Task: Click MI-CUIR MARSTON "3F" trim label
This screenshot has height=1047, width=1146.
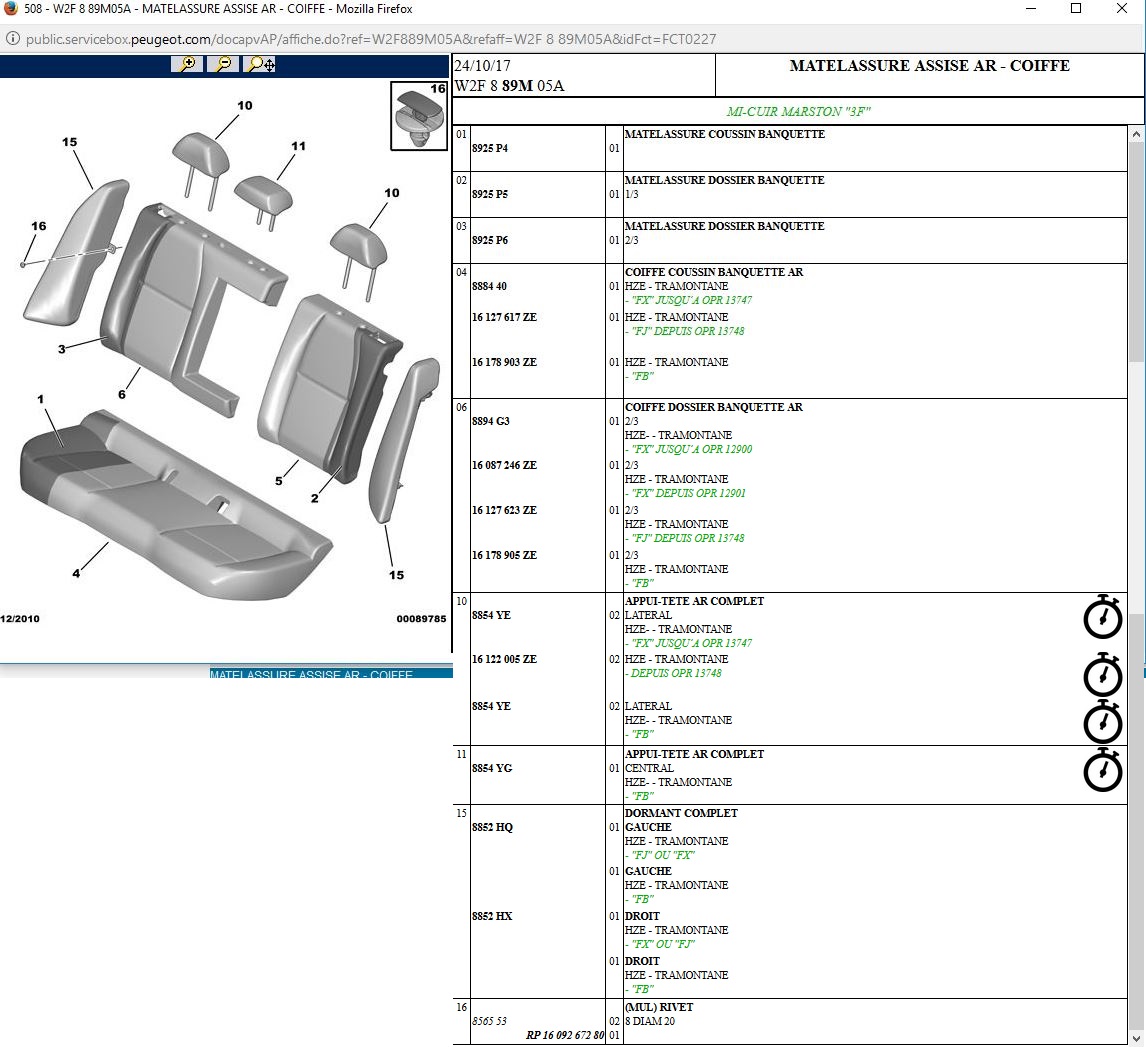Action: [798, 112]
